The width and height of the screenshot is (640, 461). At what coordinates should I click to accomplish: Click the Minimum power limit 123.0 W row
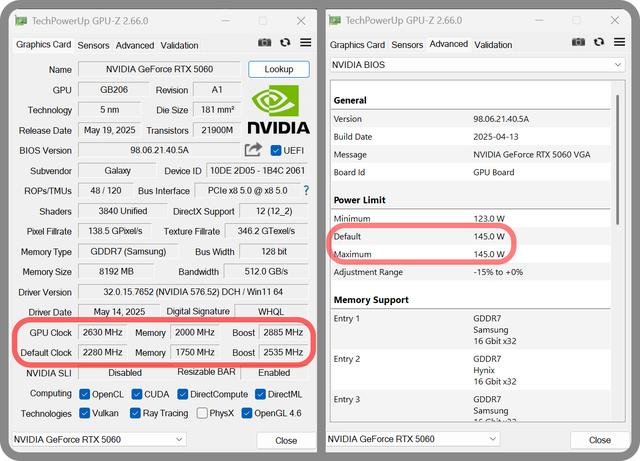pos(471,218)
